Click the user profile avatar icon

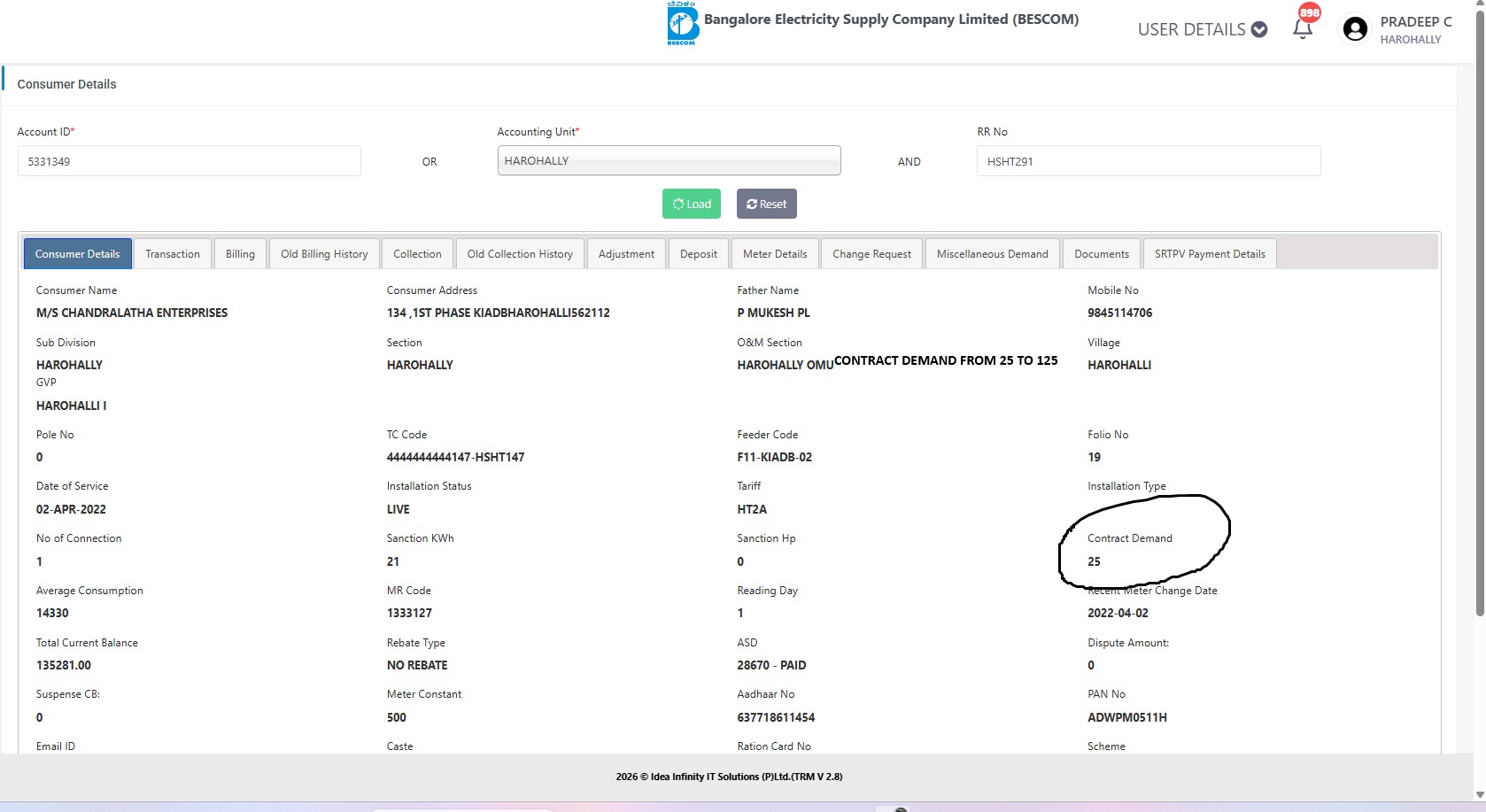point(1354,29)
